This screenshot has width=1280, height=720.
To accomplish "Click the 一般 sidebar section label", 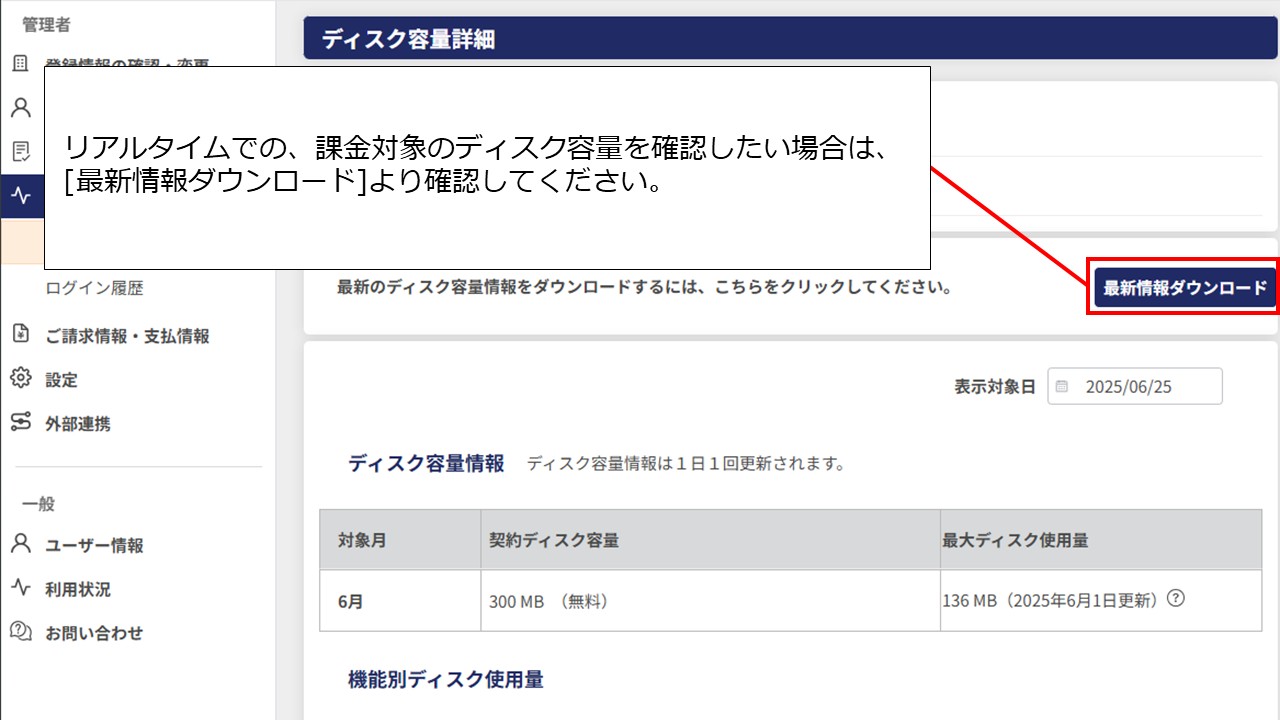I will (x=38, y=504).
